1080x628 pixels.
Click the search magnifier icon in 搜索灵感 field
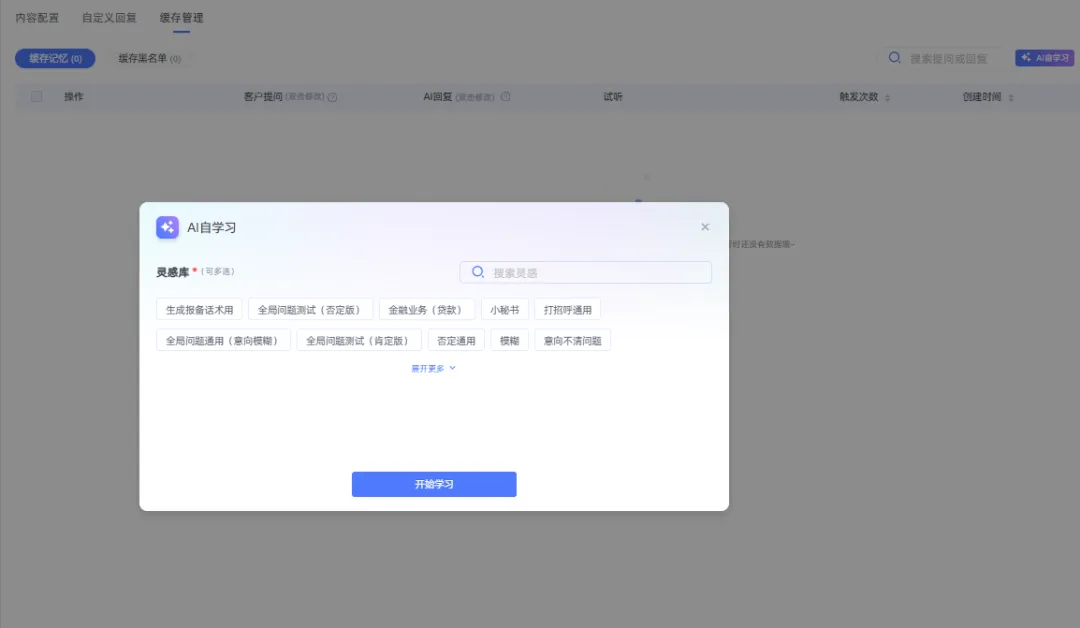(477, 272)
